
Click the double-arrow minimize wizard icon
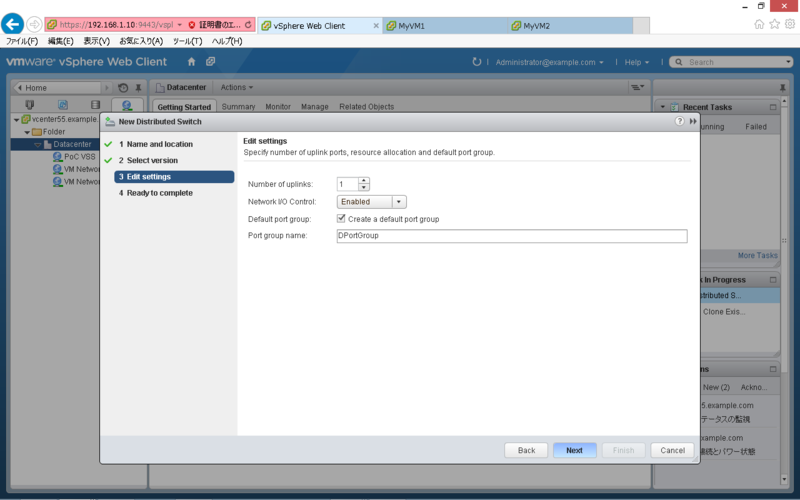click(693, 121)
